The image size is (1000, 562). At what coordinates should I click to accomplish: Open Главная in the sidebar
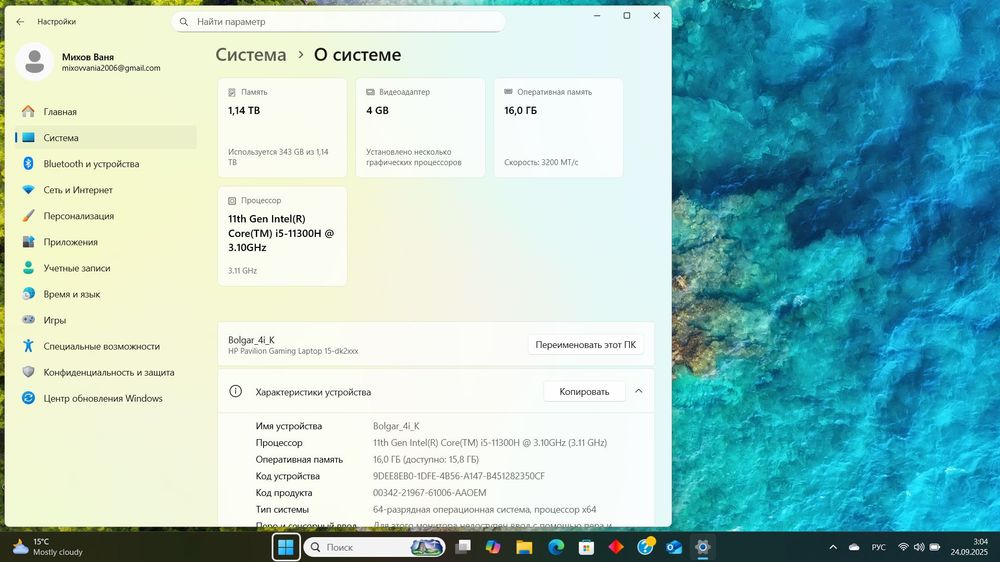(x=106, y=112)
